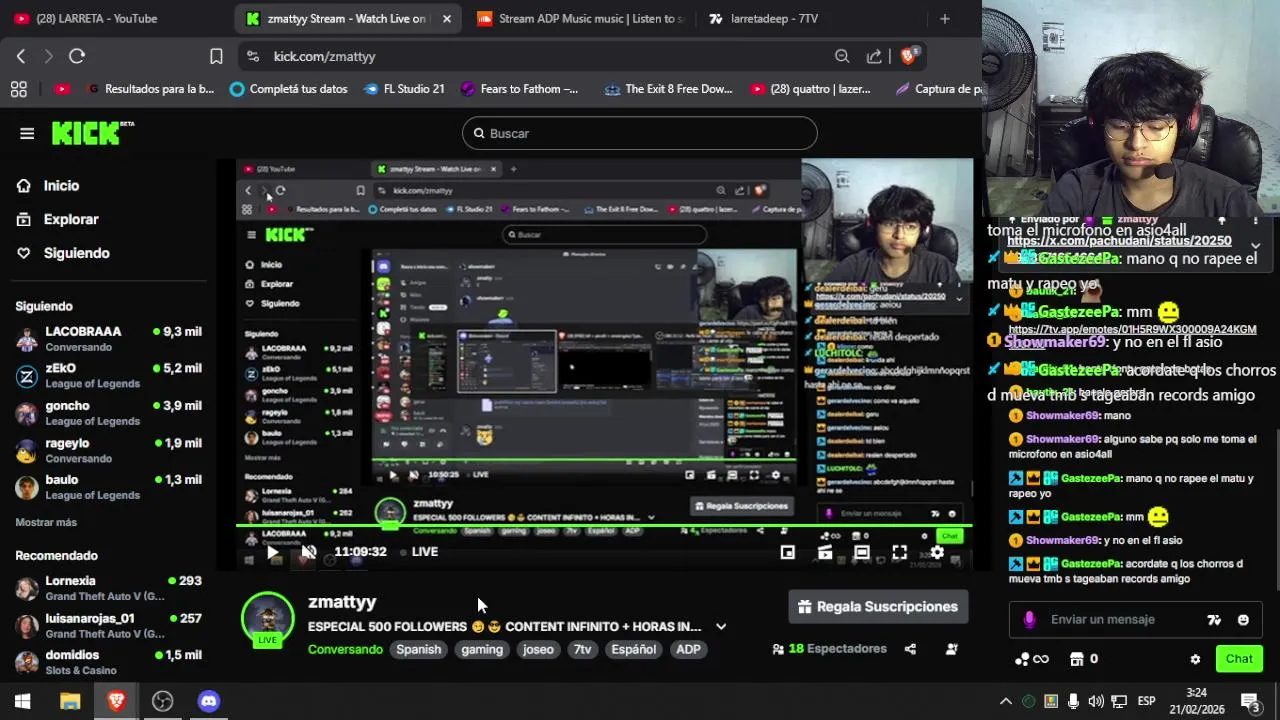The image size is (1280, 720).
Task: Open Windows notification center
Action: click(1250, 701)
